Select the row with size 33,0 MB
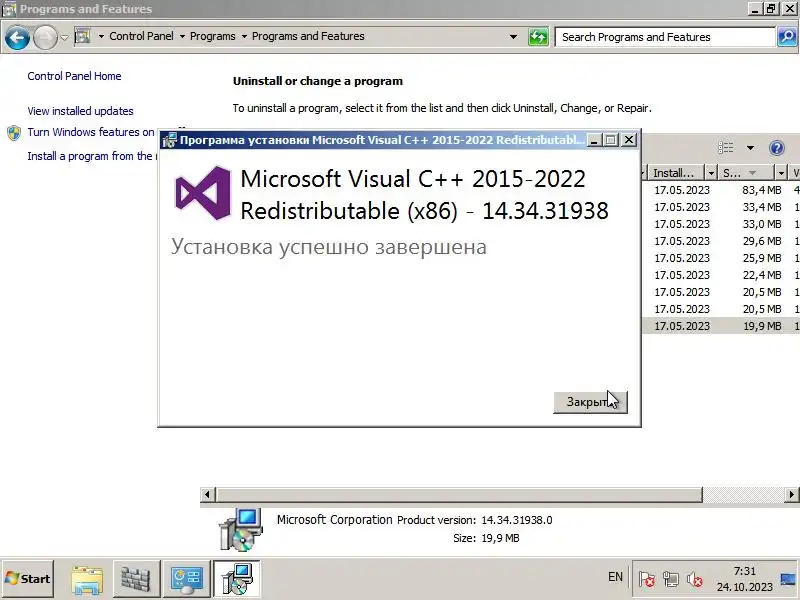 721,224
